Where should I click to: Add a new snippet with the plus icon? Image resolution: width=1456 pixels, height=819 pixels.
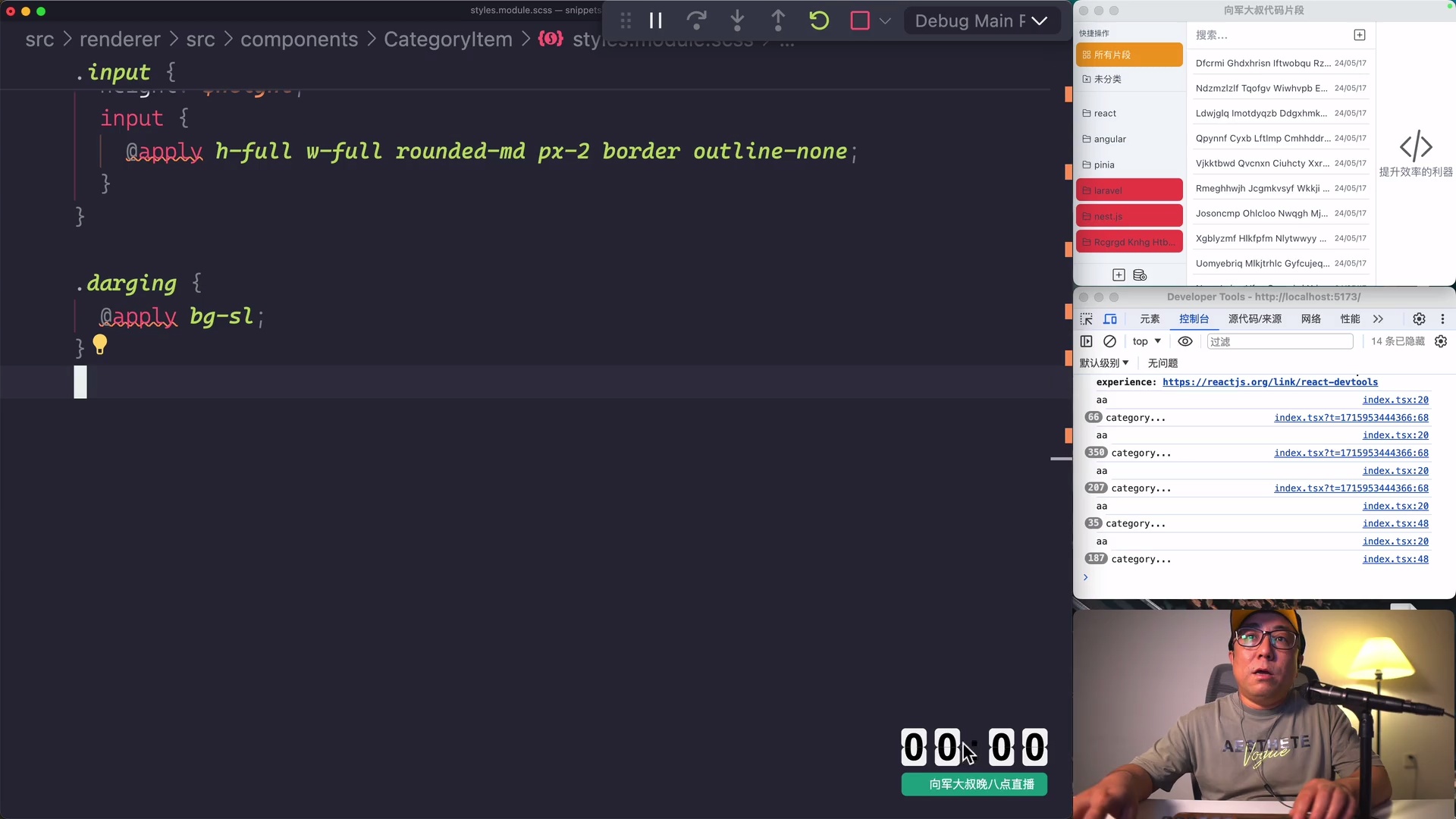pos(1359,35)
